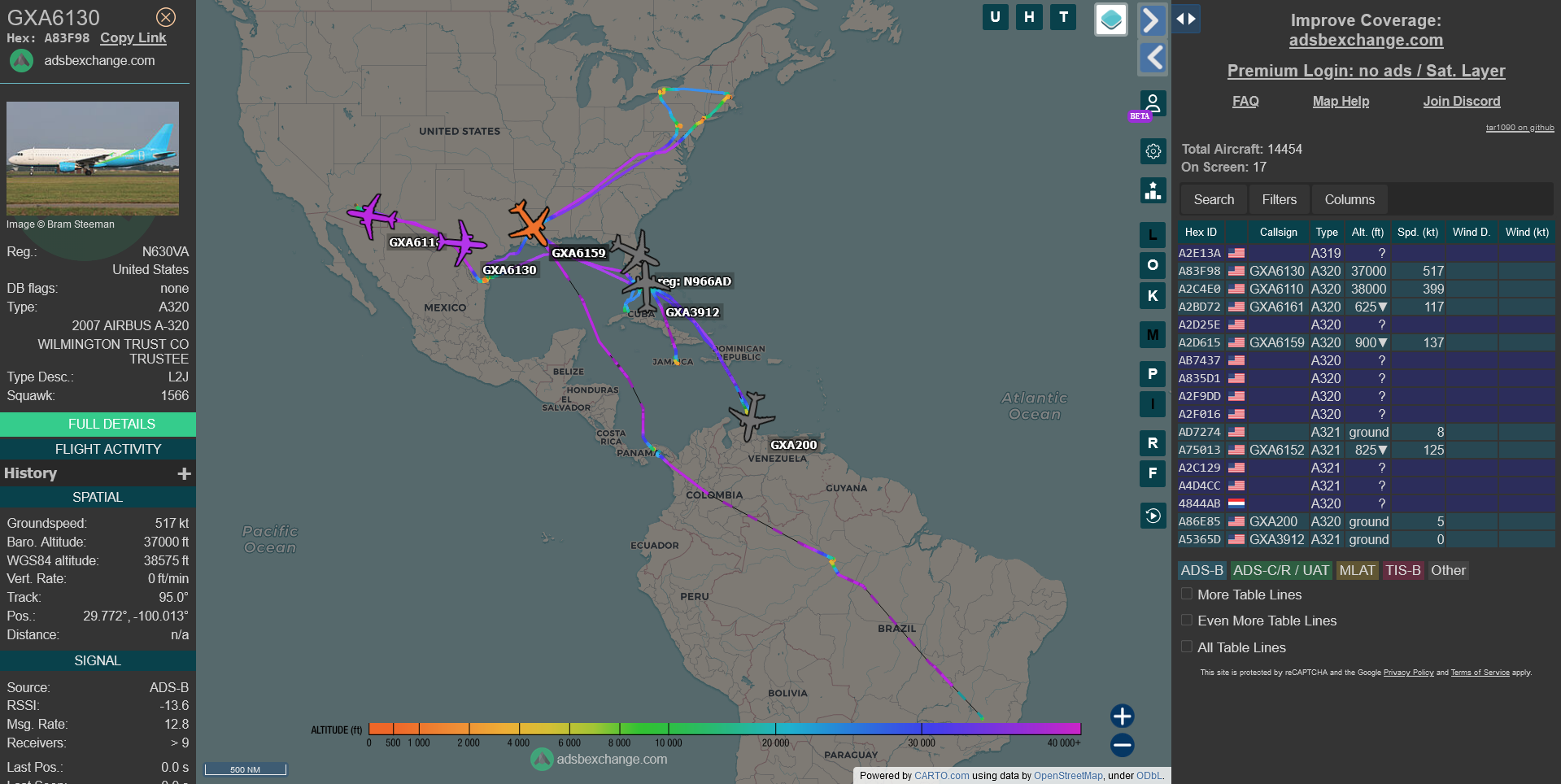1561x784 pixels.
Task: Select table row A5365D GXA3912
Action: pyautogui.click(x=1366, y=539)
